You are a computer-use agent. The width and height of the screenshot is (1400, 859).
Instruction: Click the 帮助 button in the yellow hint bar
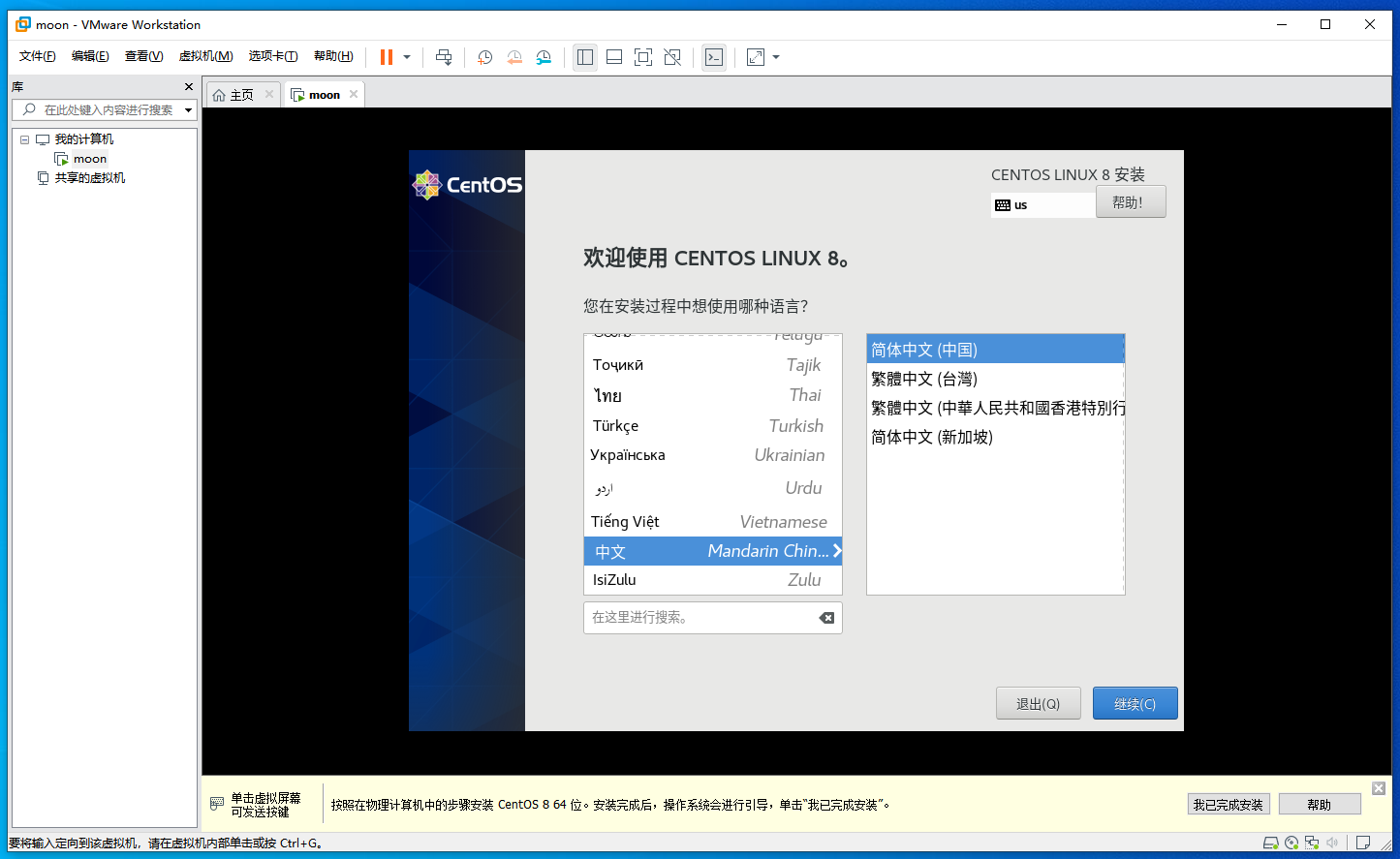(x=1320, y=805)
